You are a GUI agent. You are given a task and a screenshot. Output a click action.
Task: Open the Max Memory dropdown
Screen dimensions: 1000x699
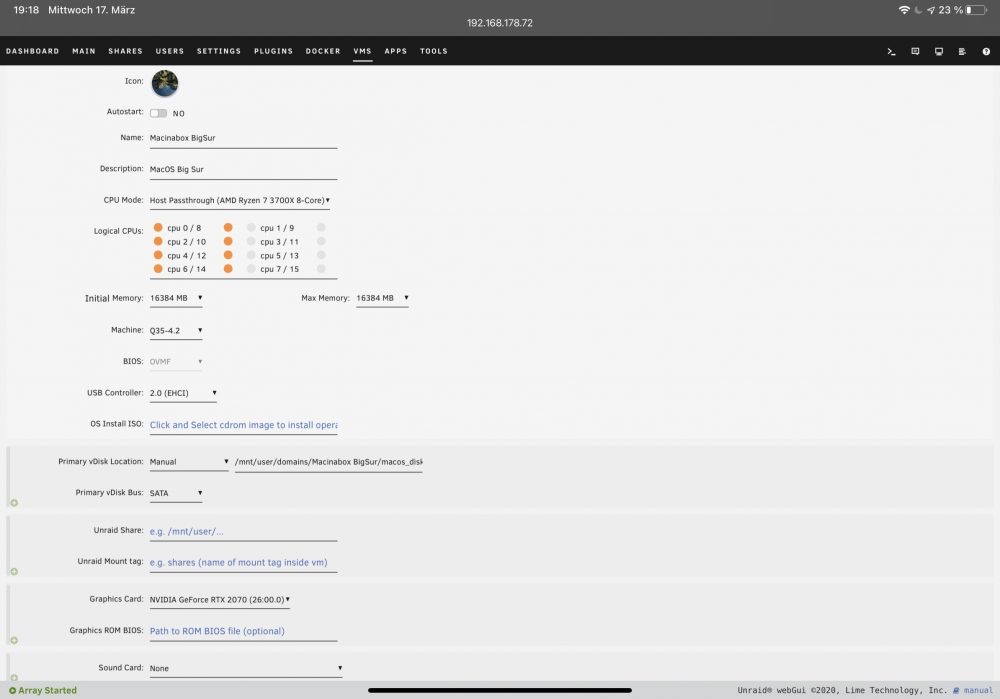point(382,298)
